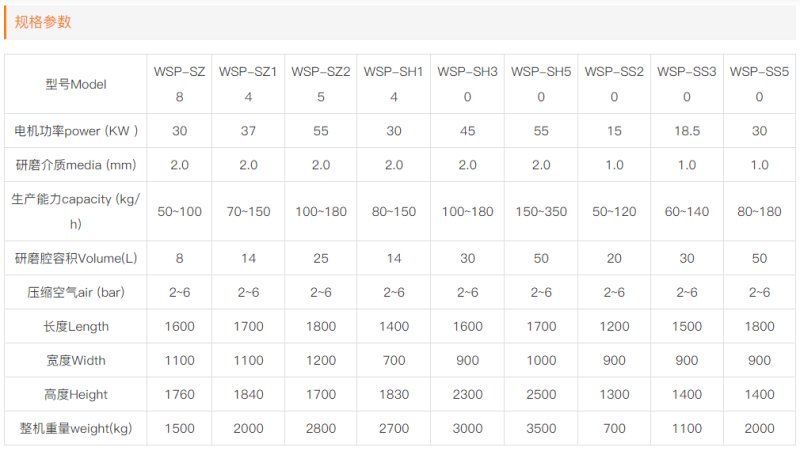Image resolution: width=800 pixels, height=451 pixels.
Task: Click the 整机重量weight(kg) row label
Action: click(x=75, y=428)
